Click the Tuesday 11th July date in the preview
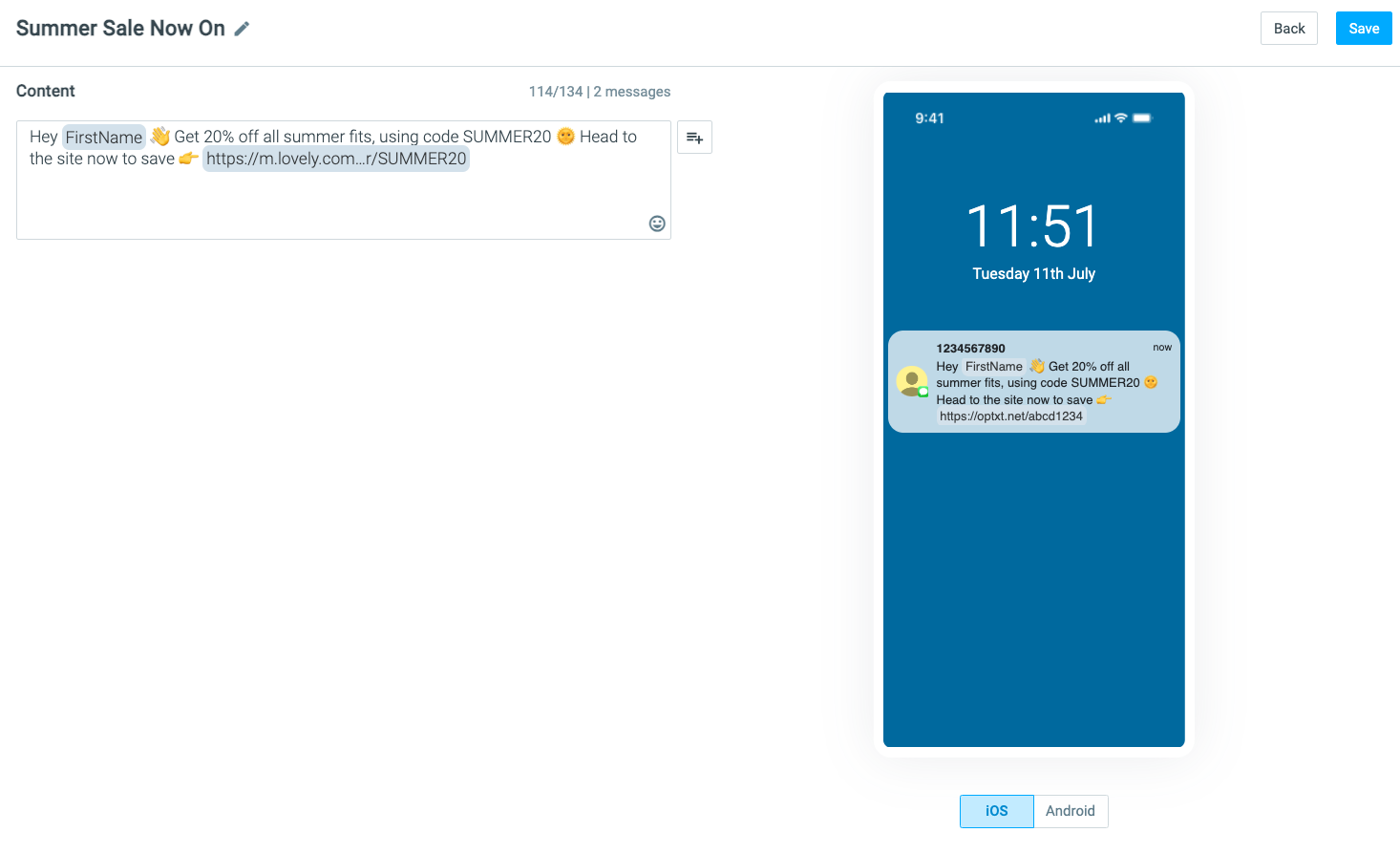The width and height of the screenshot is (1400, 854). point(1034,274)
